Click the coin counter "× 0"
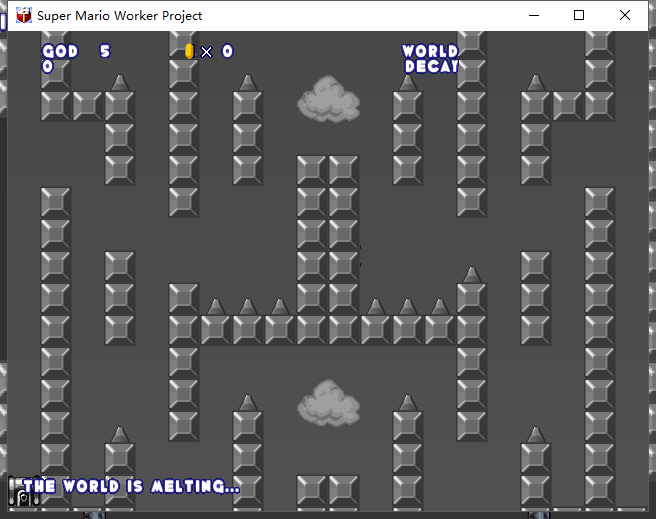This screenshot has width=656, height=519. pos(217,51)
